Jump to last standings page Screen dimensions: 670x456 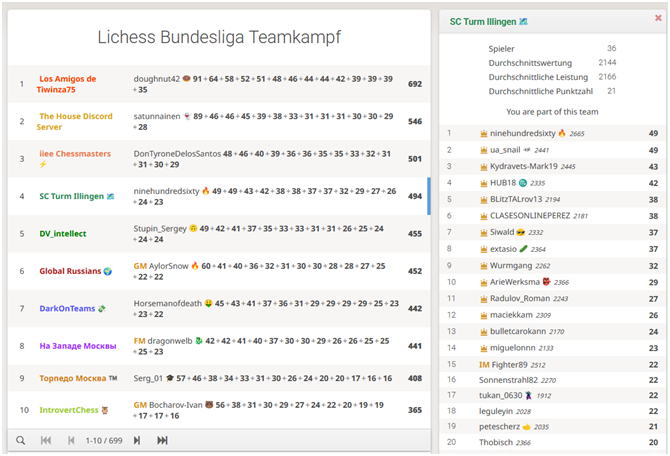[162, 440]
